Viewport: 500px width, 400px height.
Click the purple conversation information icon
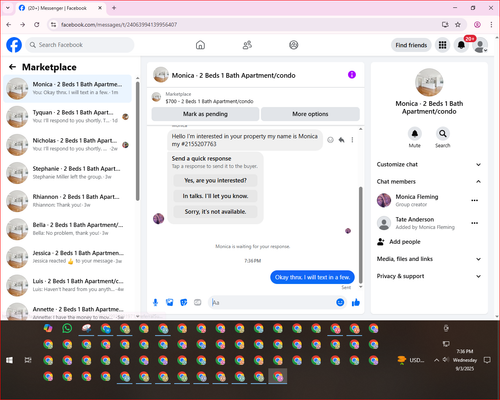pyautogui.click(x=352, y=75)
